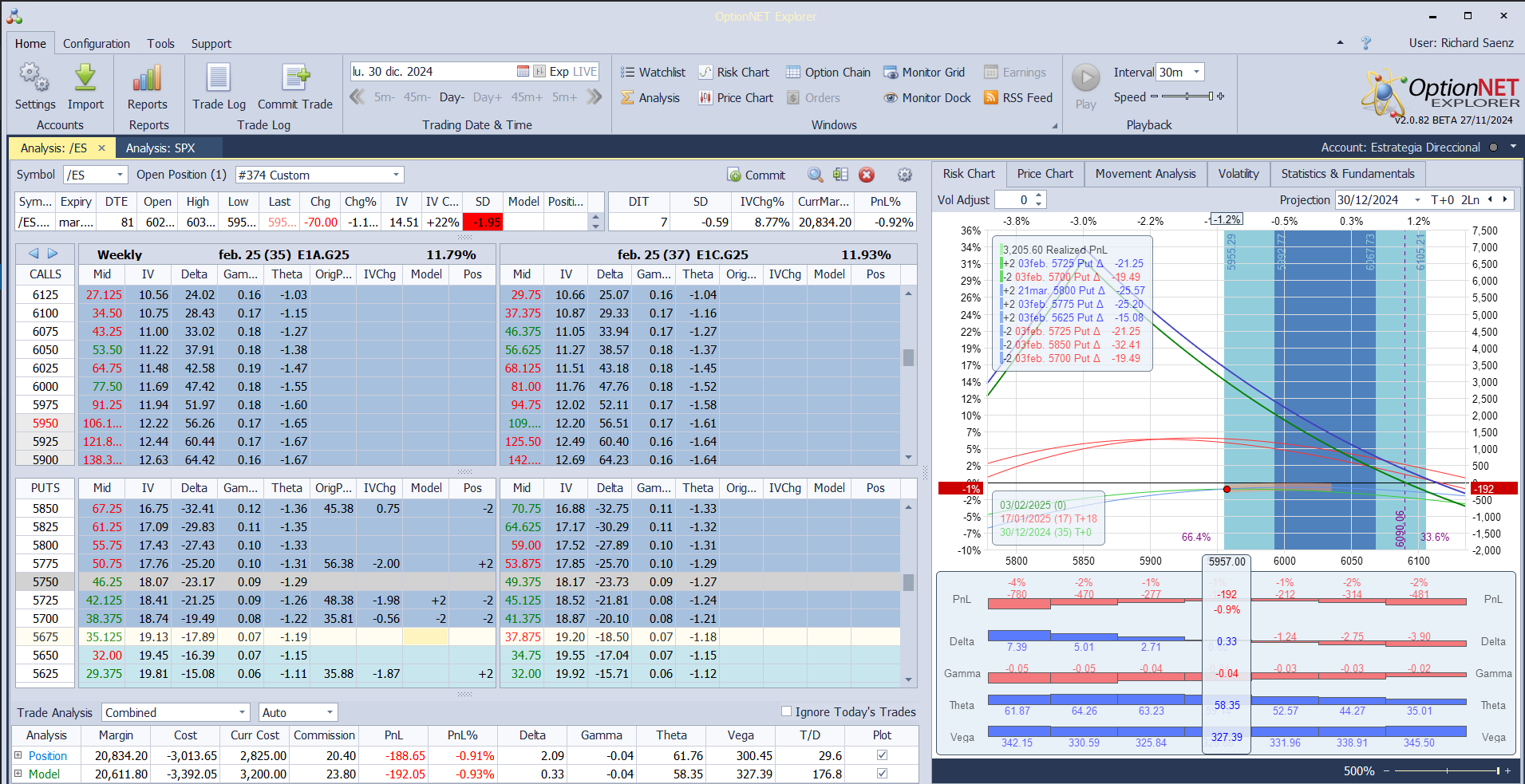Adjust the 500% zoom slider
The image size is (1525, 784).
pyautogui.click(x=1447, y=771)
